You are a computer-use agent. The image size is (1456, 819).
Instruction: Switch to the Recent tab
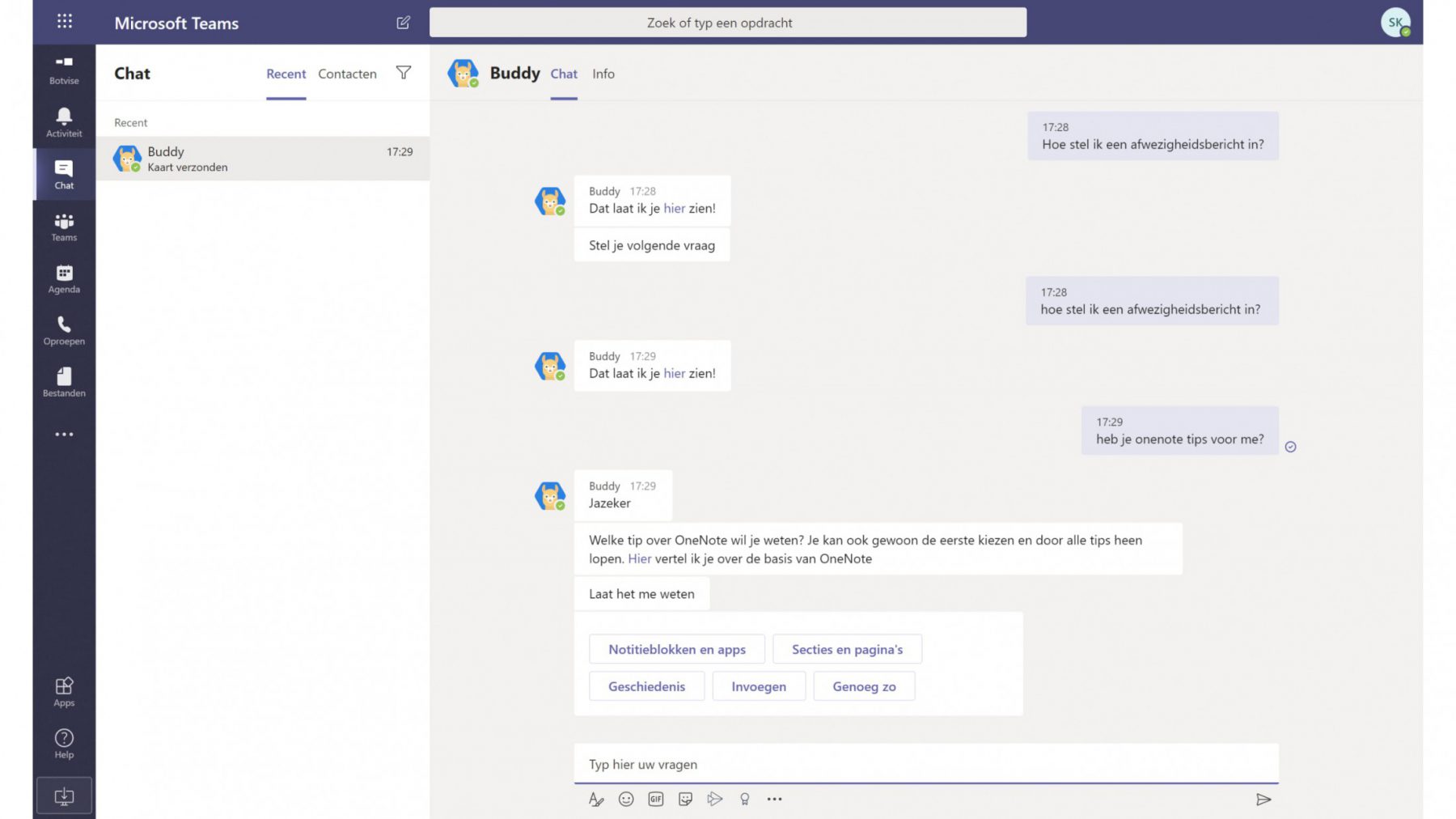(x=286, y=74)
